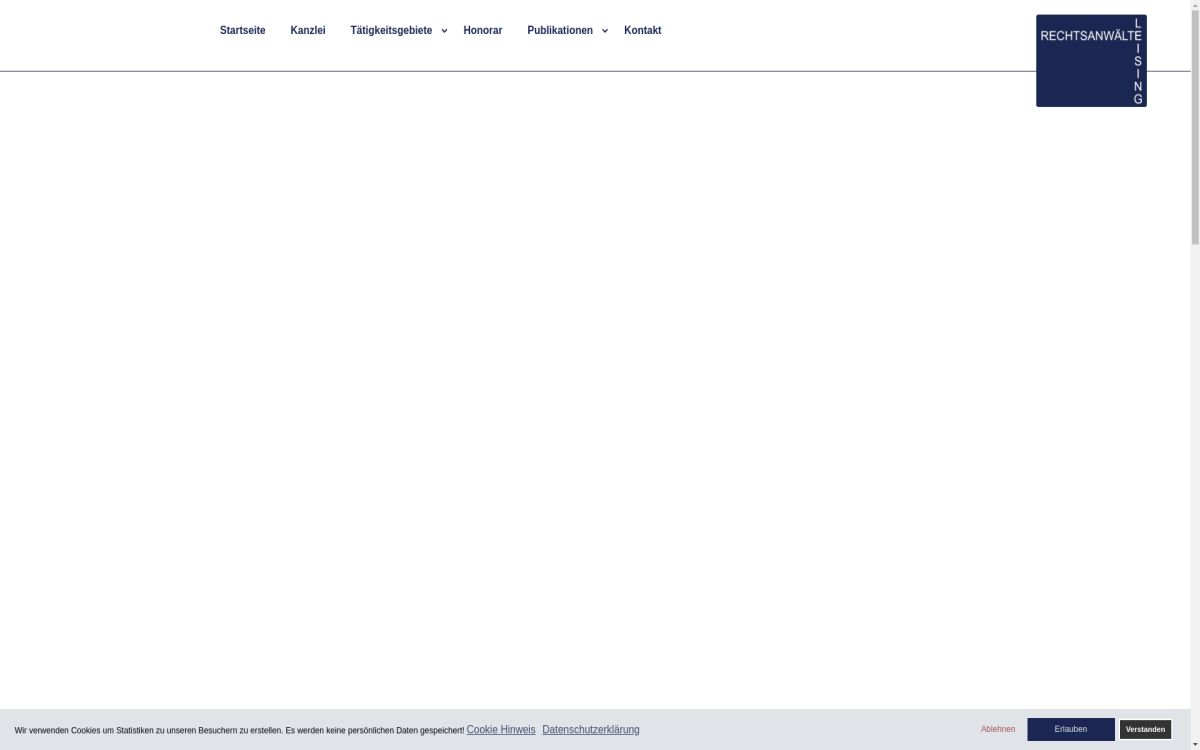The height and width of the screenshot is (750, 1200).
Task: Expand the Publikationen chevron arrow
Action: pos(605,31)
